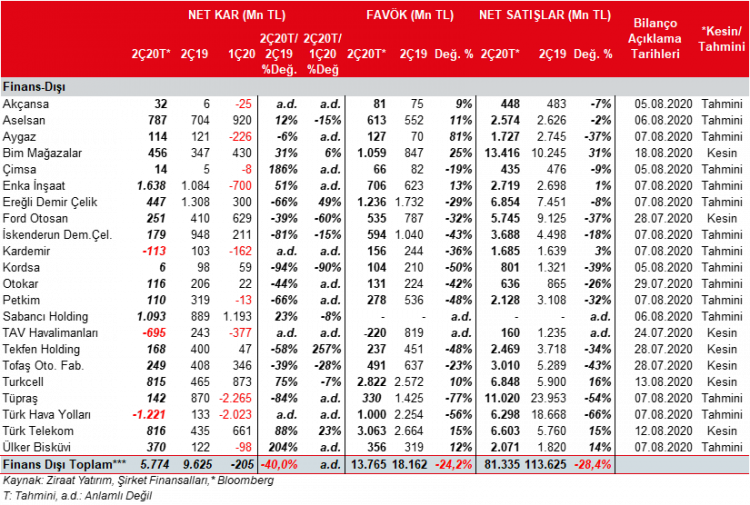Image resolution: width=750 pixels, height=505 pixels.
Task: Click the Finans-Dışı section header
Action: pos(34,87)
